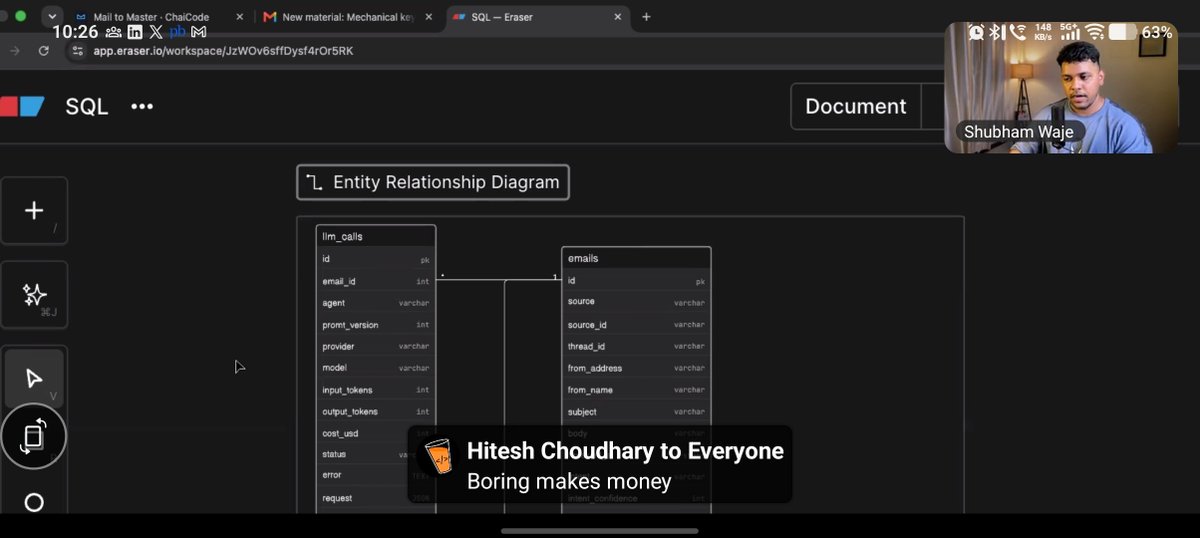Click the agent row in llm_calls
Image resolution: width=1200 pixels, height=538 pixels.
pos(376,303)
